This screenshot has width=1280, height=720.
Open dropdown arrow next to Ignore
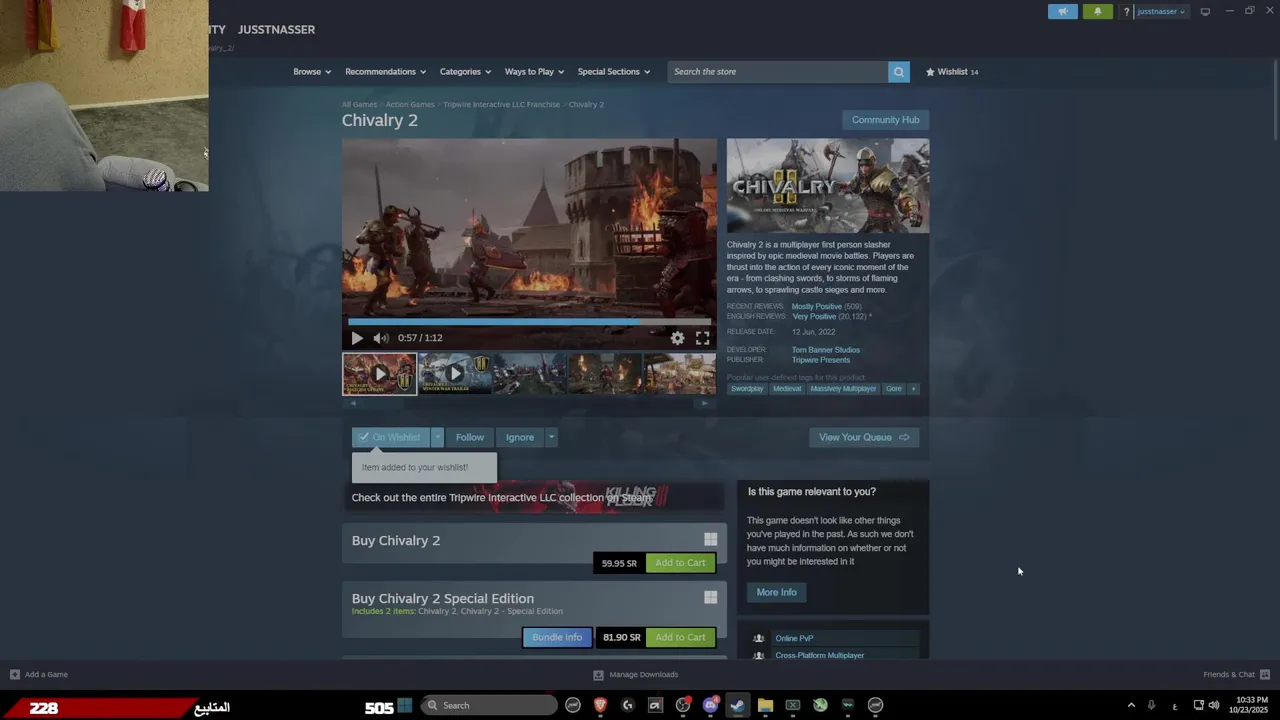pos(551,437)
